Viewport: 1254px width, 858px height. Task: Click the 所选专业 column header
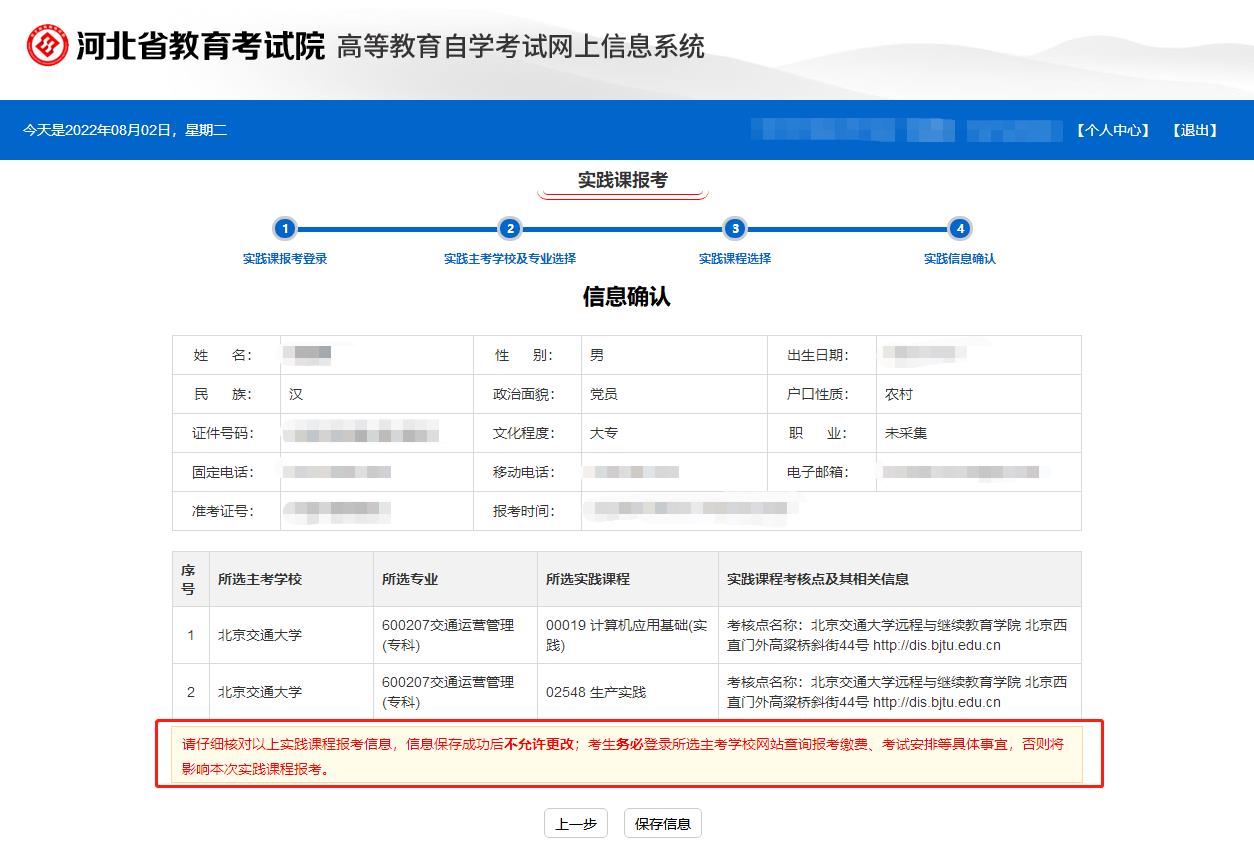(x=455, y=579)
